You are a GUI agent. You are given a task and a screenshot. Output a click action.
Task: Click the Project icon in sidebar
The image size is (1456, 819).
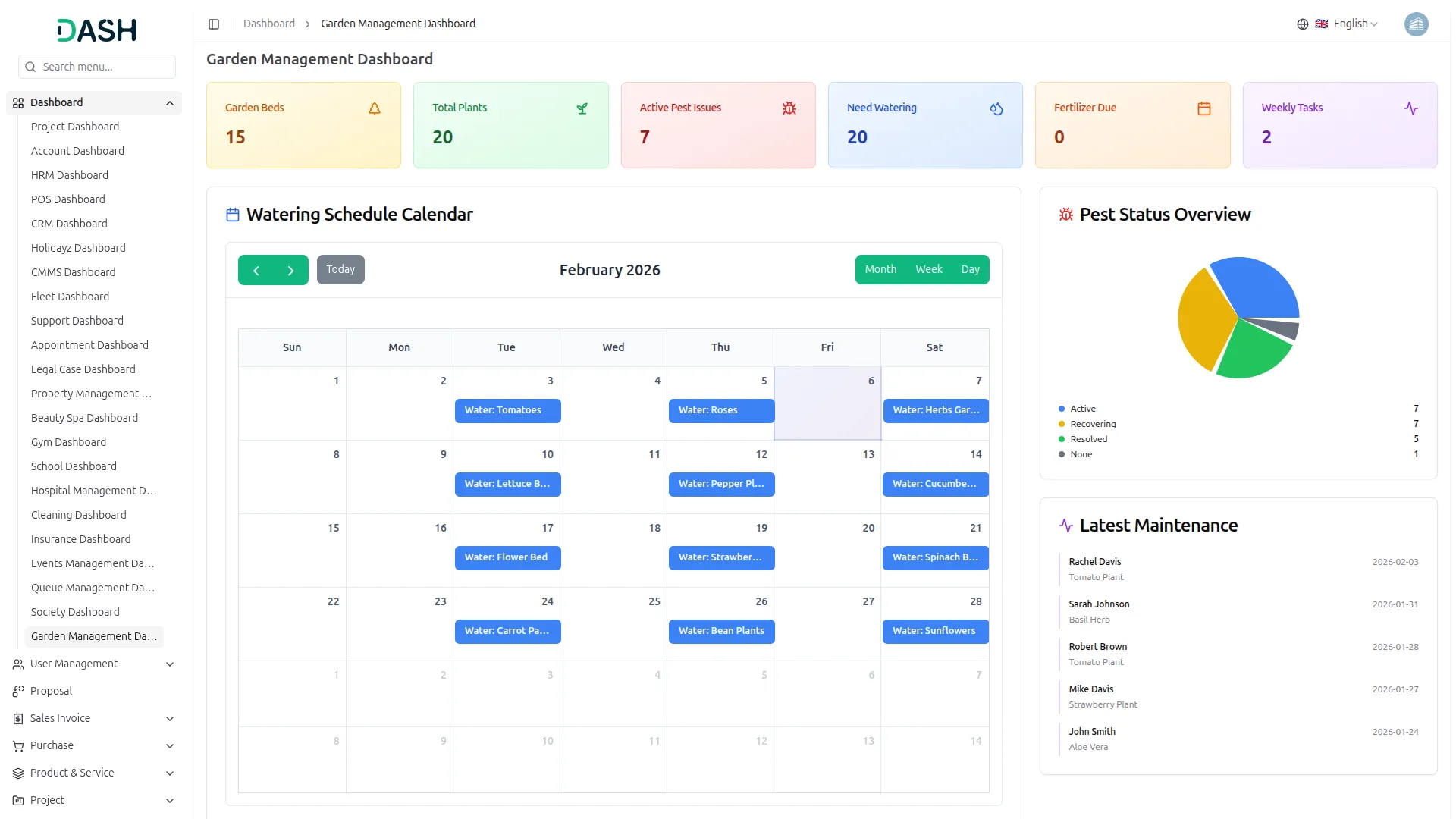point(18,801)
